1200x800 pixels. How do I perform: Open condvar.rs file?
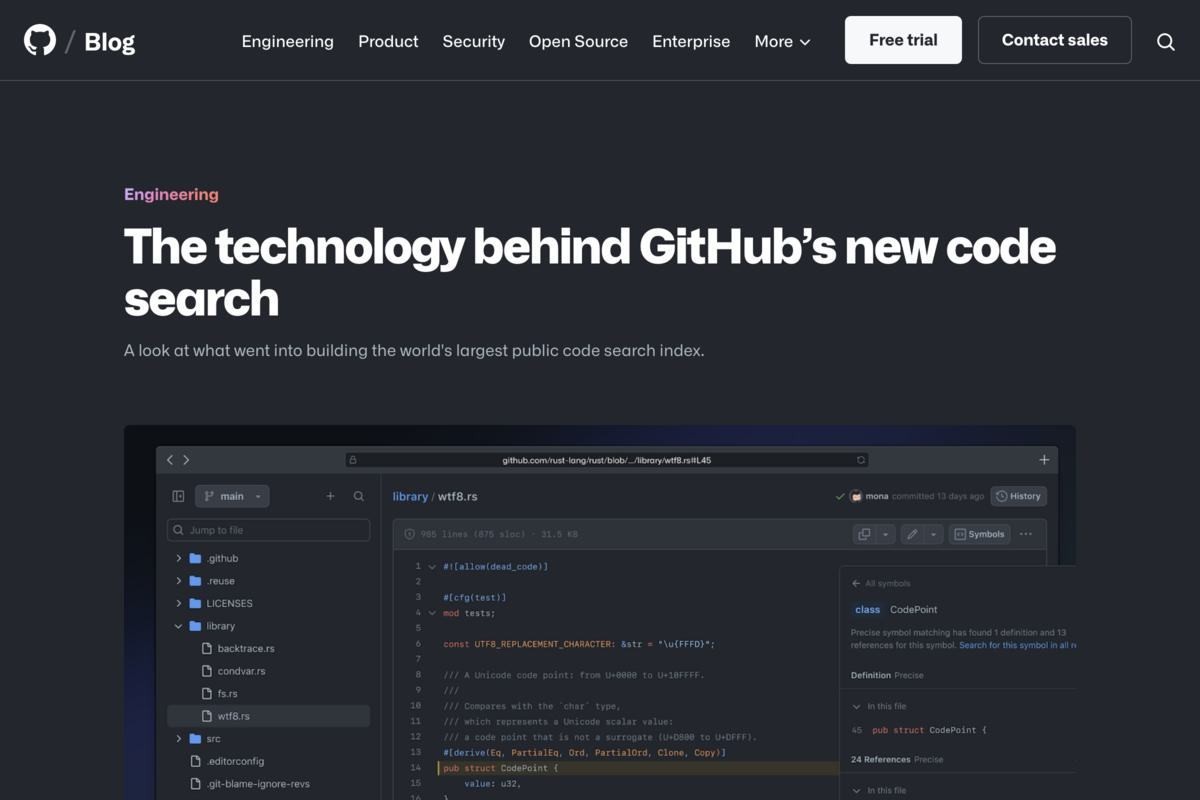241,671
